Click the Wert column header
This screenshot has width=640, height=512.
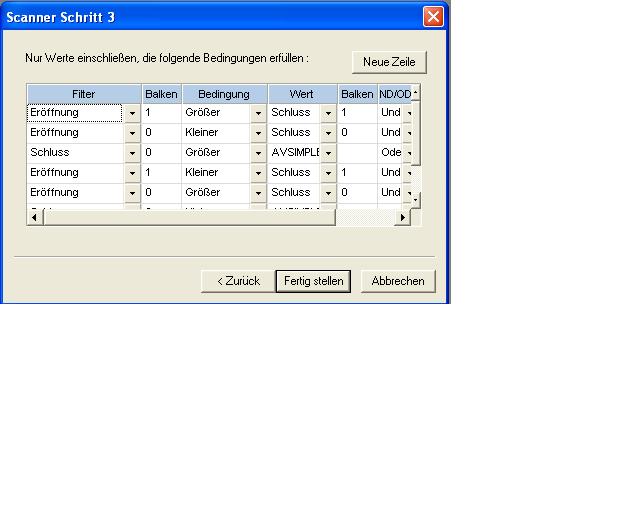[301, 94]
